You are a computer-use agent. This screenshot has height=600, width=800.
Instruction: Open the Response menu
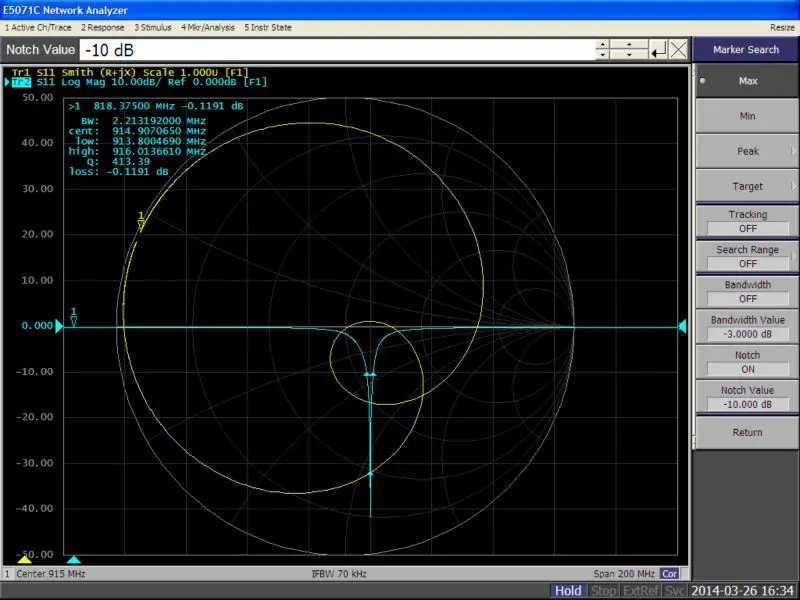[103, 27]
